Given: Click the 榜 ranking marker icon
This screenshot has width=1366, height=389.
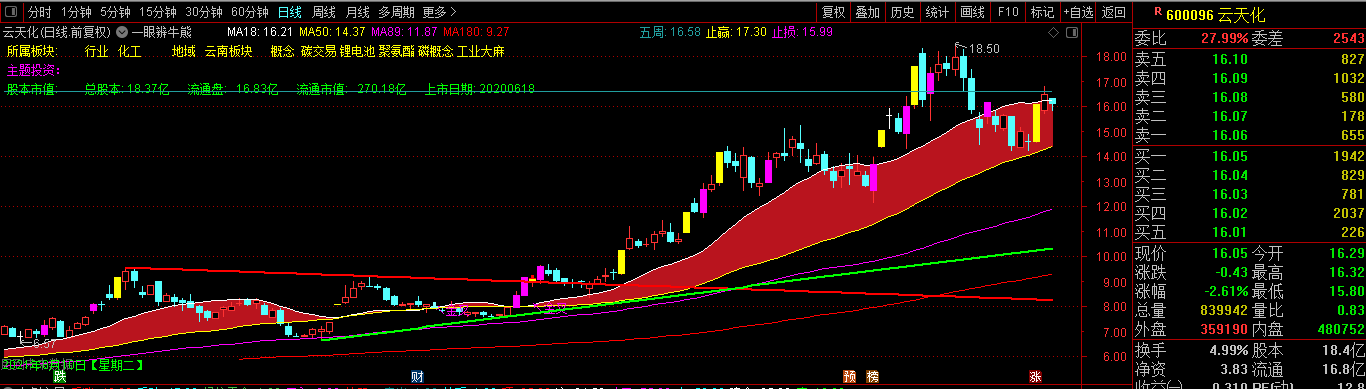Looking at the screenshot, I should point(873,376).
